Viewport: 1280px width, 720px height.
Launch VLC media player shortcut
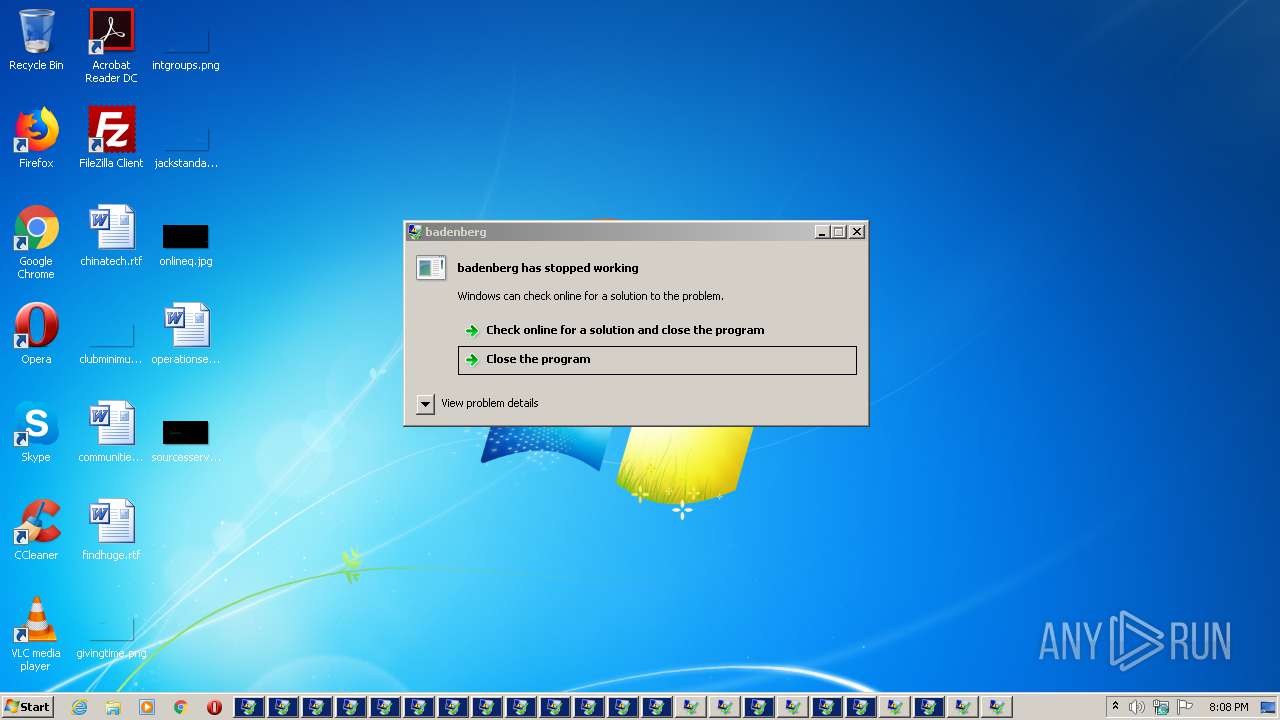coord(36,634)
